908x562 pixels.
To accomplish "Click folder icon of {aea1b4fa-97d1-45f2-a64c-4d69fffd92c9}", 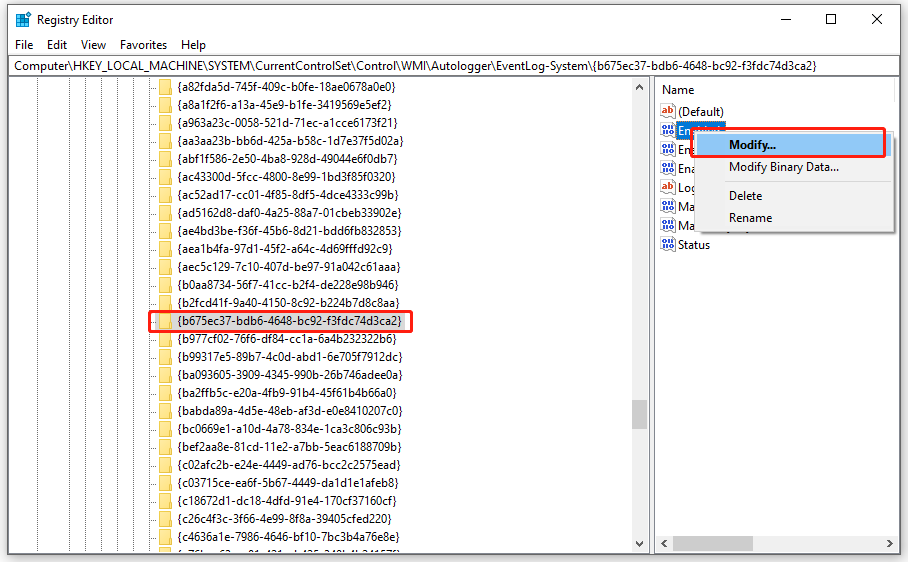I will (x=166, y=248).
